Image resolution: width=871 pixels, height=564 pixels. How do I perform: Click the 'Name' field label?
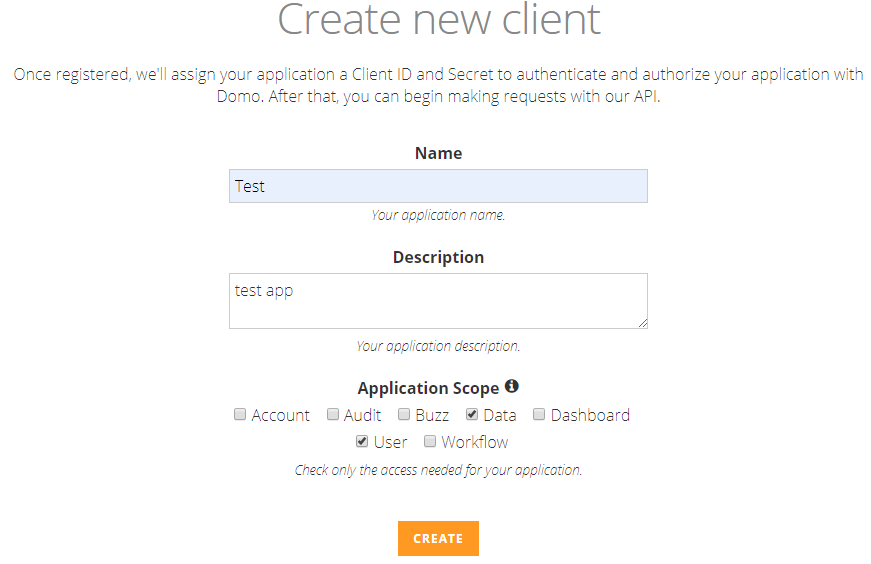click(x=438, y=153)
